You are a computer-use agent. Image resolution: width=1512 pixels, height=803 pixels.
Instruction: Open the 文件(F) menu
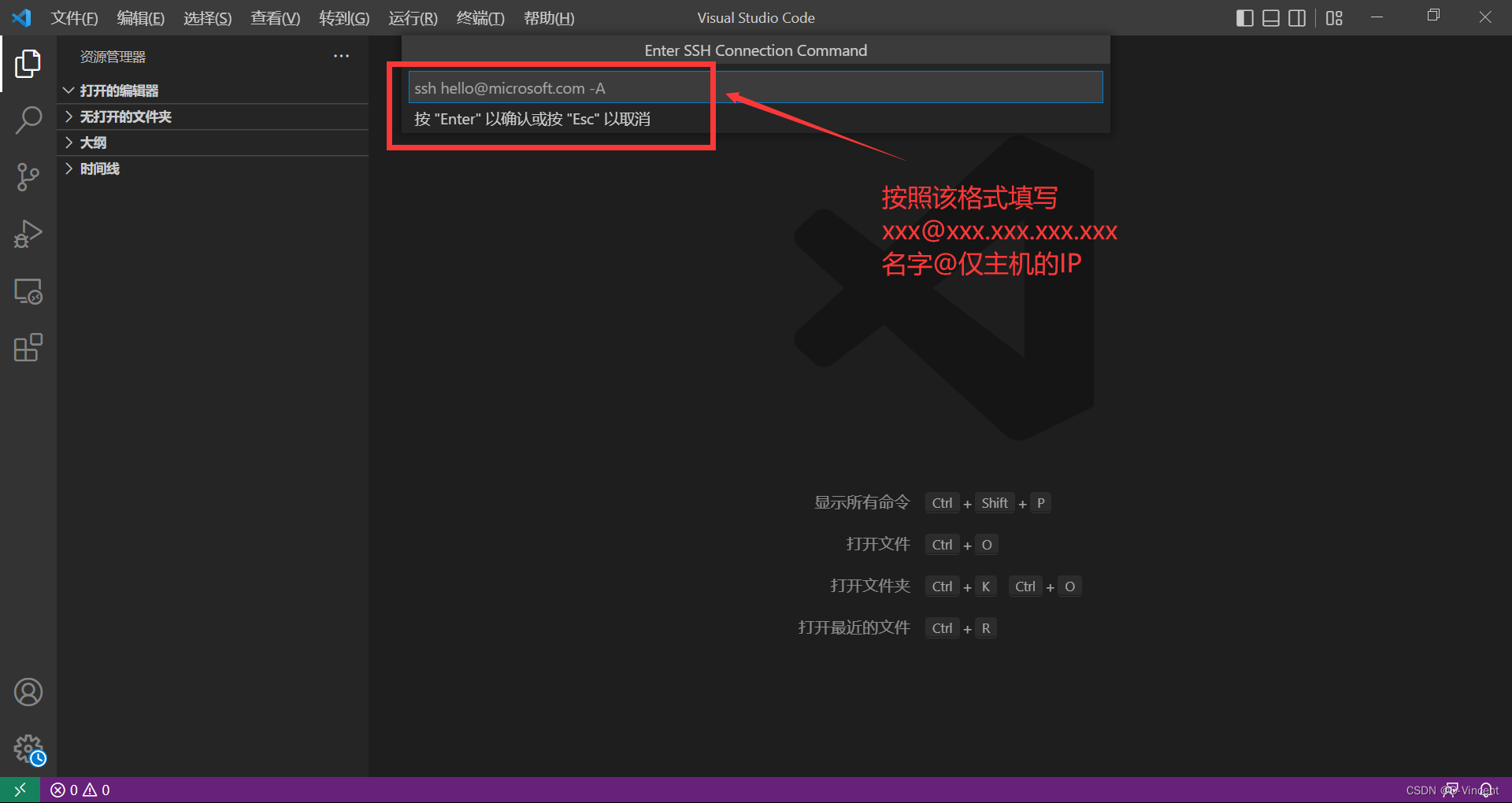[74, 17]
